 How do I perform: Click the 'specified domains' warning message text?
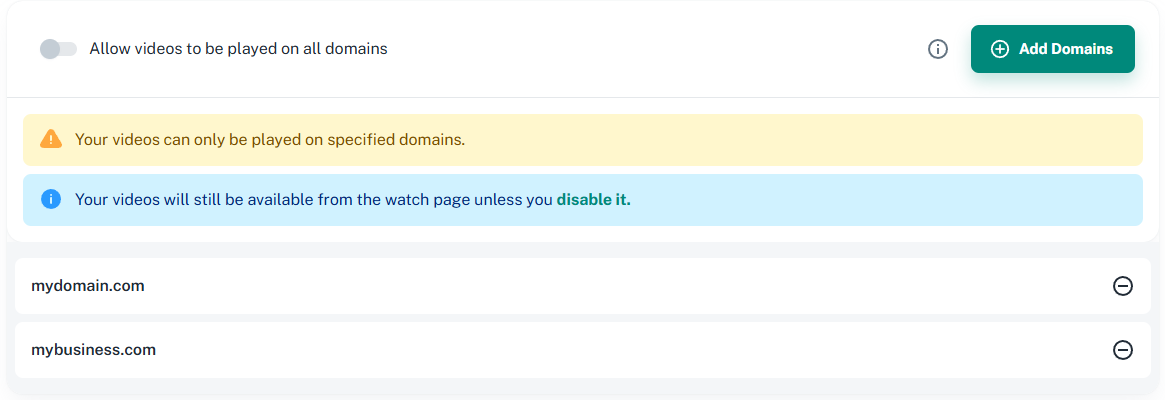270,139
